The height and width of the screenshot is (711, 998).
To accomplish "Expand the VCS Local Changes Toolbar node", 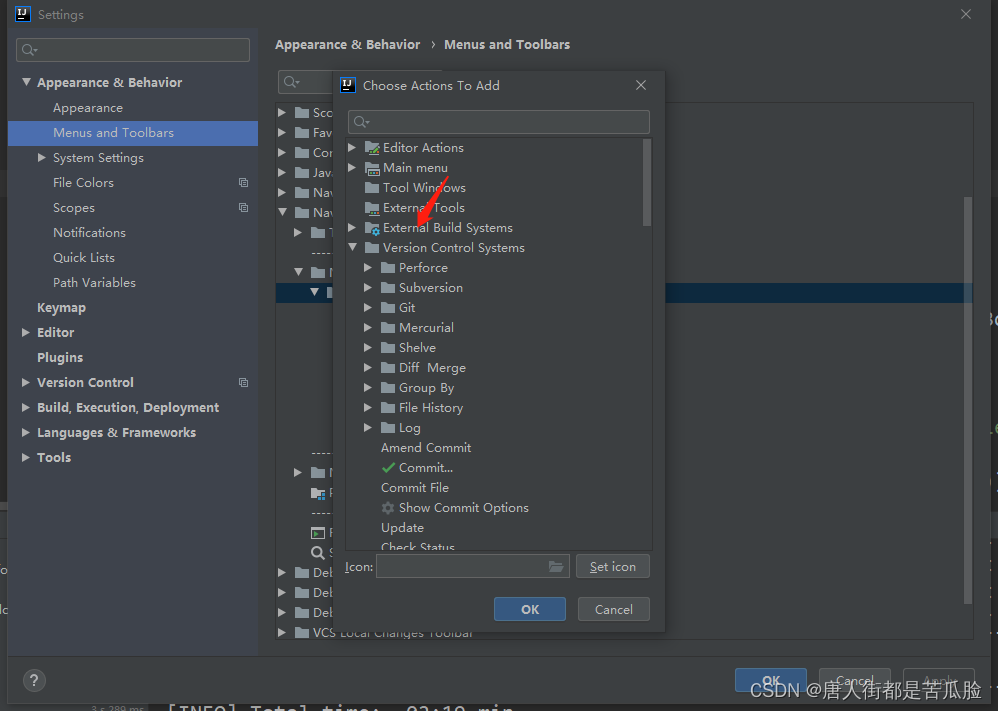I will pyautogui.click(x=281, y=633).
